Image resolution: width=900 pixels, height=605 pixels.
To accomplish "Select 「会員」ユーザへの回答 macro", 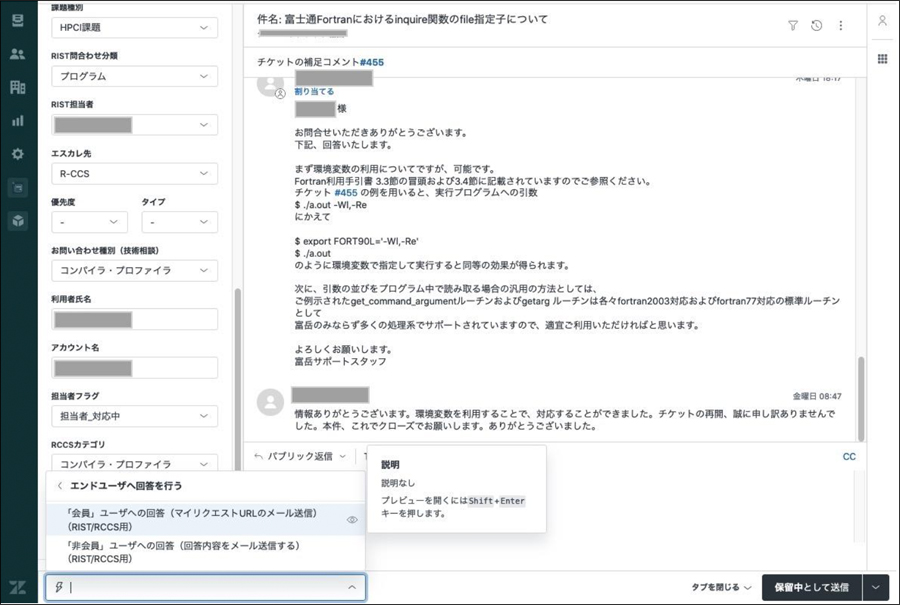I will click(x=205, y=519).
